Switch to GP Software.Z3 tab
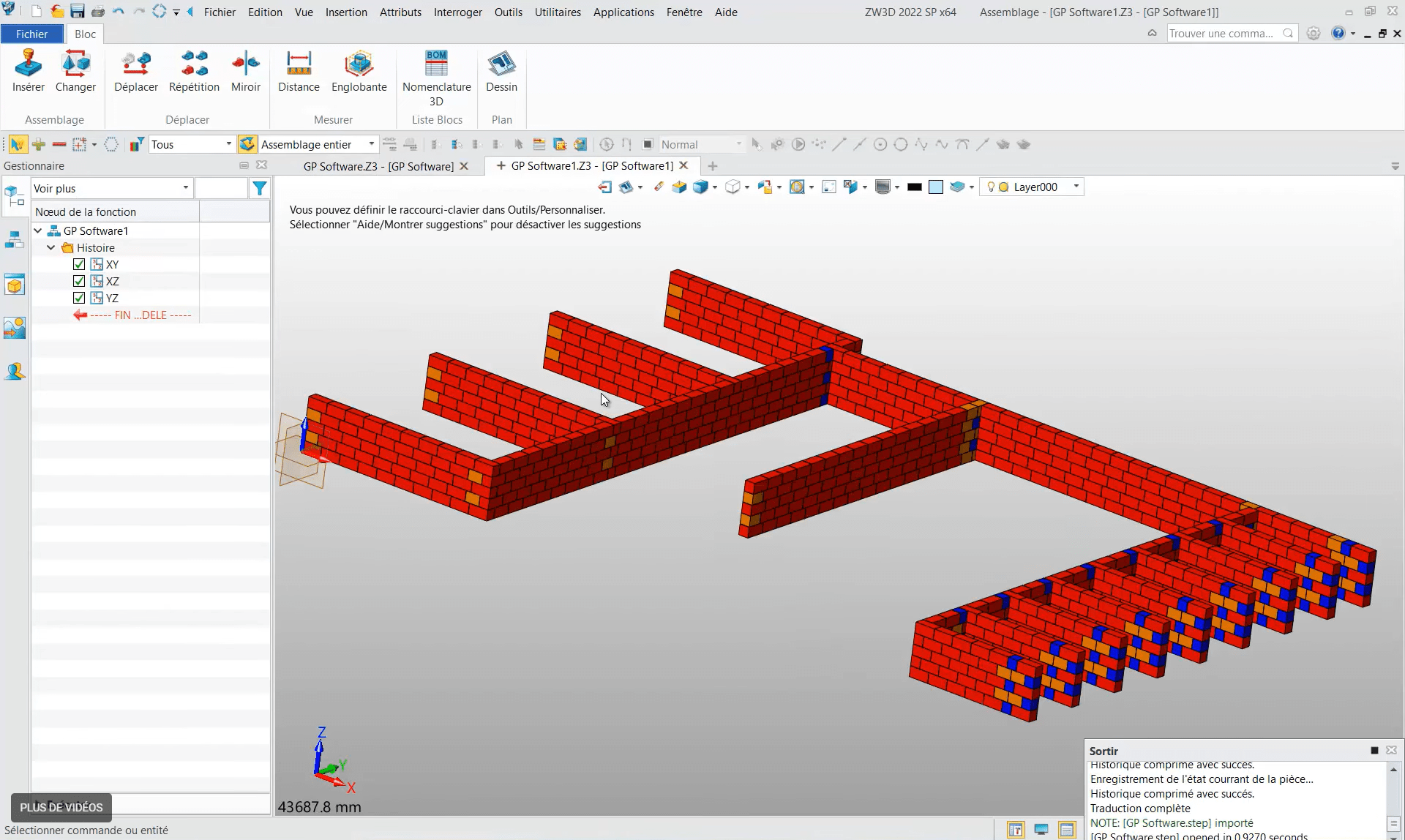Image resolution: width=1405 pixels, height=840 pixels. [x=378, y=167]
